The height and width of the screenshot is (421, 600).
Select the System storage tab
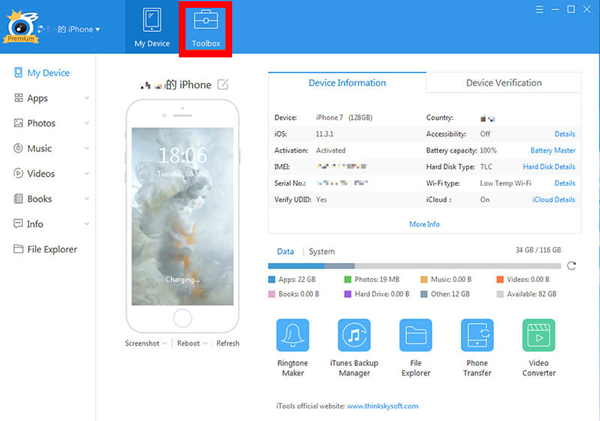[x=322, y=251]
